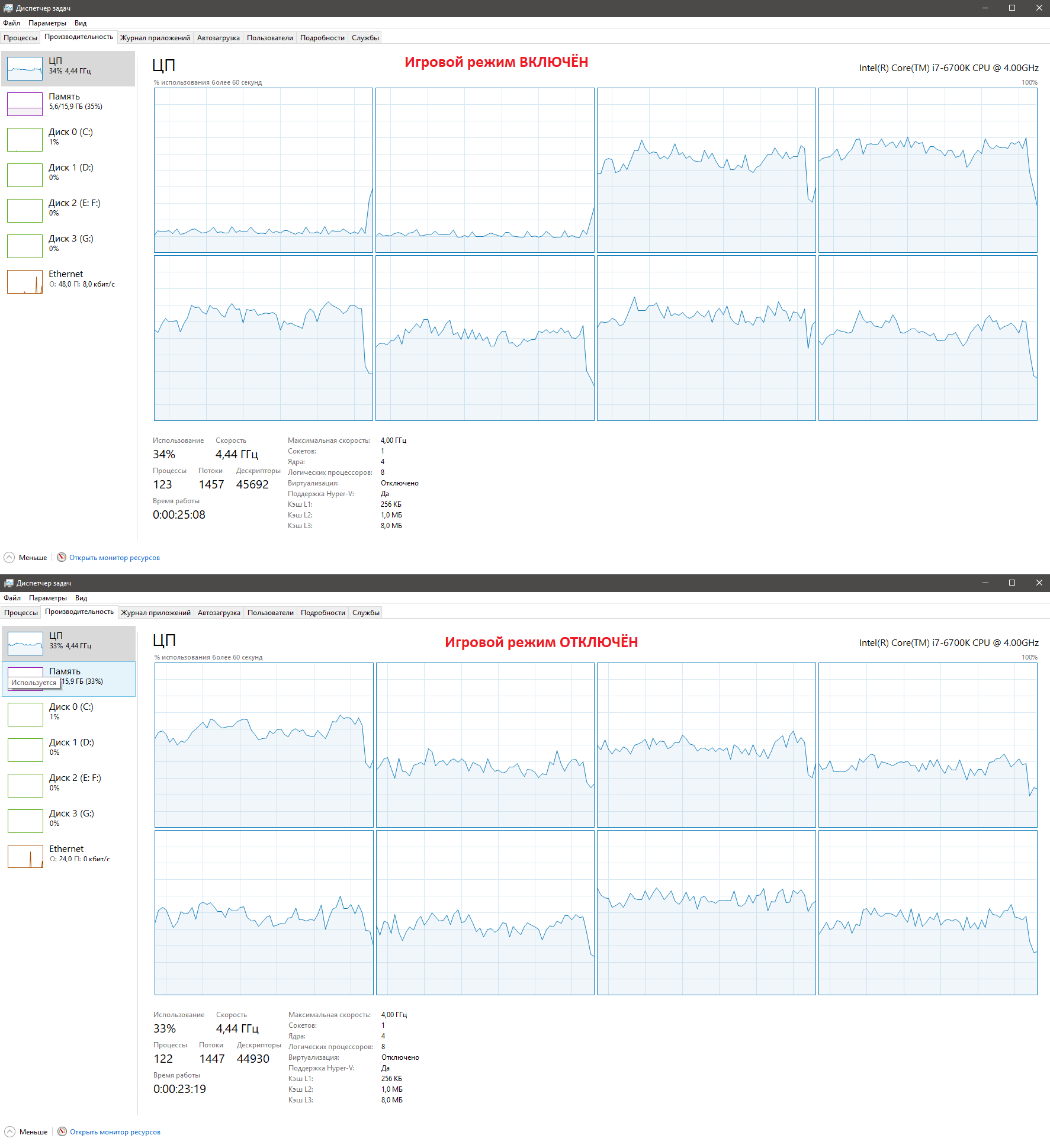Click Открыть монитор ресурсов link in bottom window

pyautogui.click(x=115, y=1132)
